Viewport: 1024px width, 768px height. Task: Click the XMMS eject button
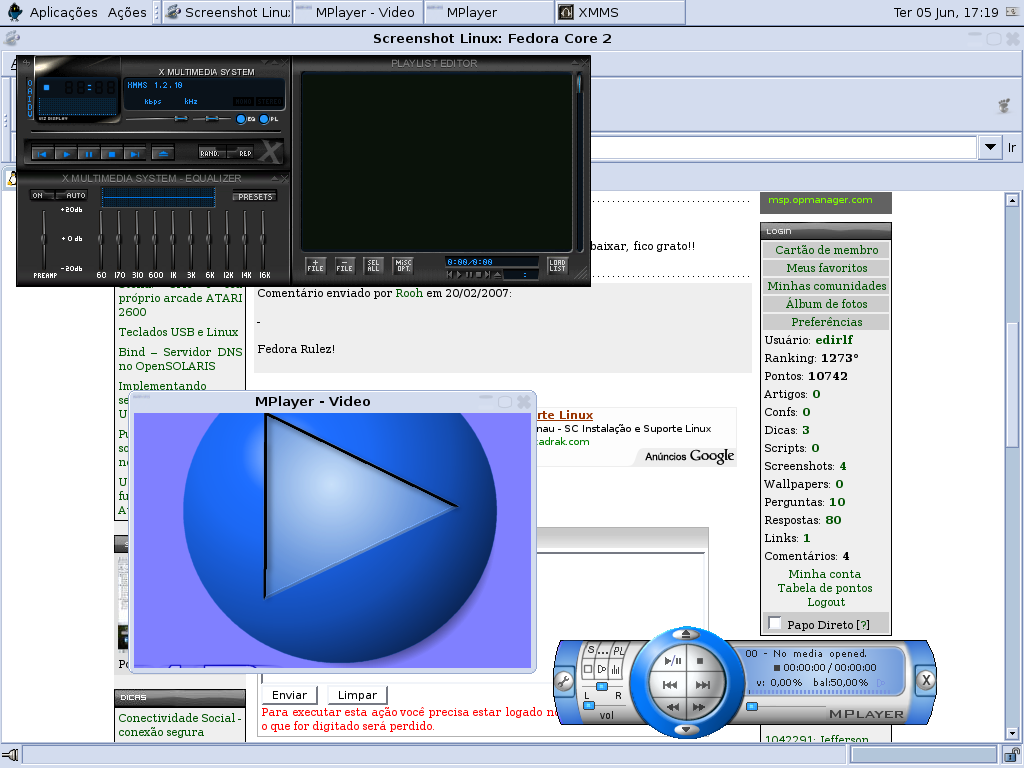[163, 153]
